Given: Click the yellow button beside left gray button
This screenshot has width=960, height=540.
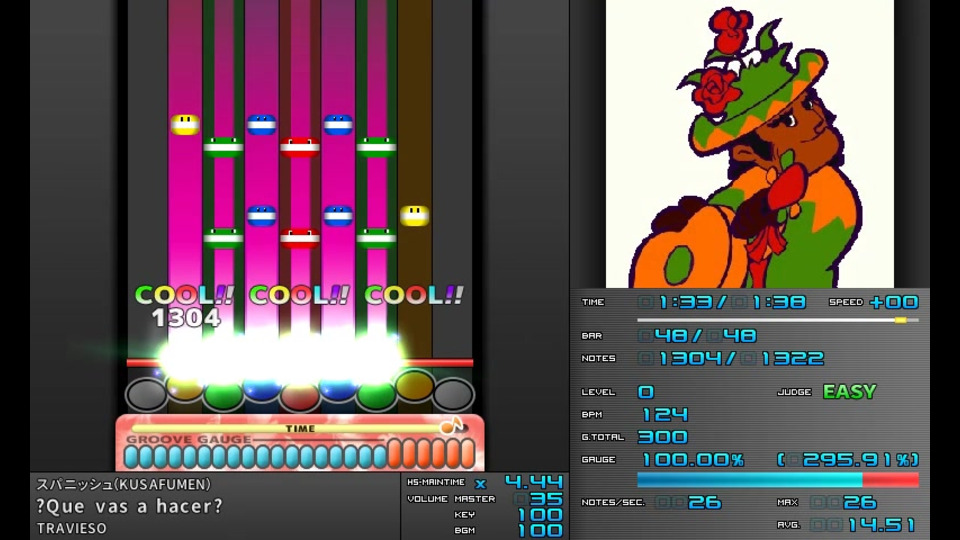Looking at the screenshot, I should 185,388.
